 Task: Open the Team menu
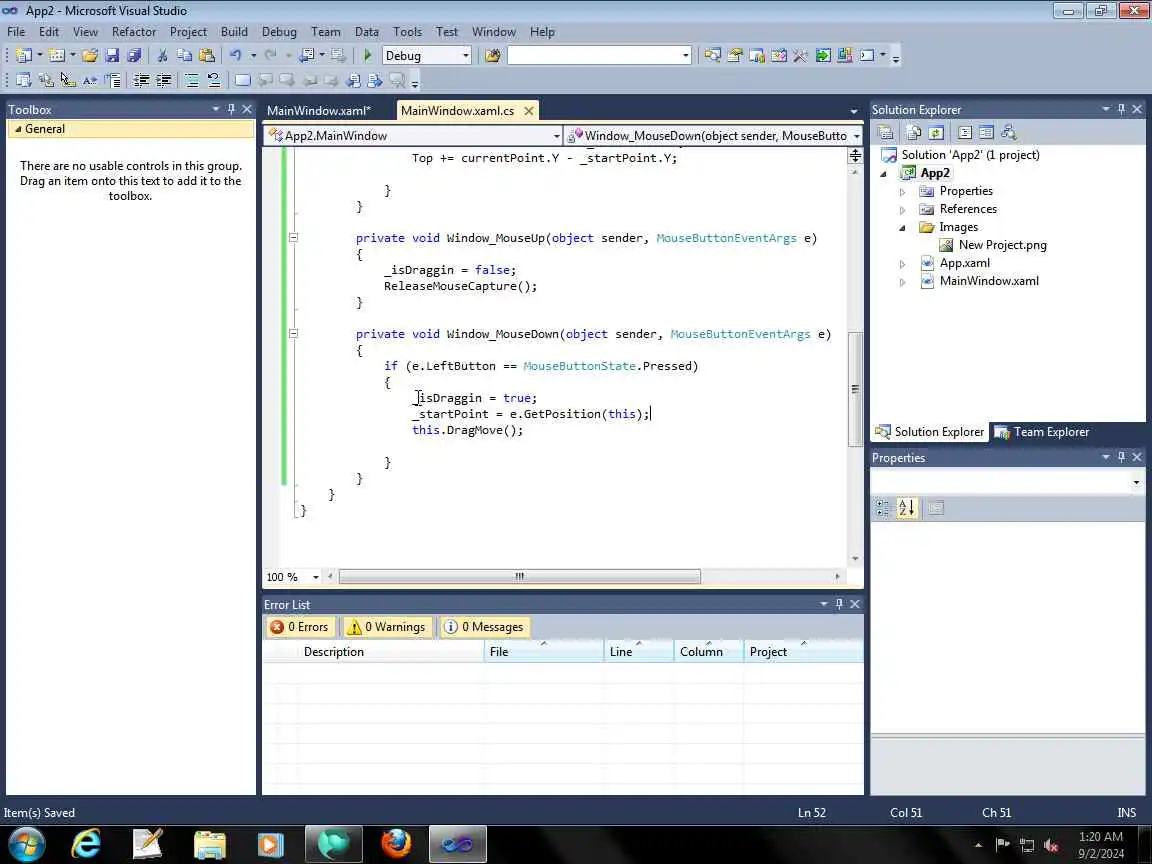325,32
